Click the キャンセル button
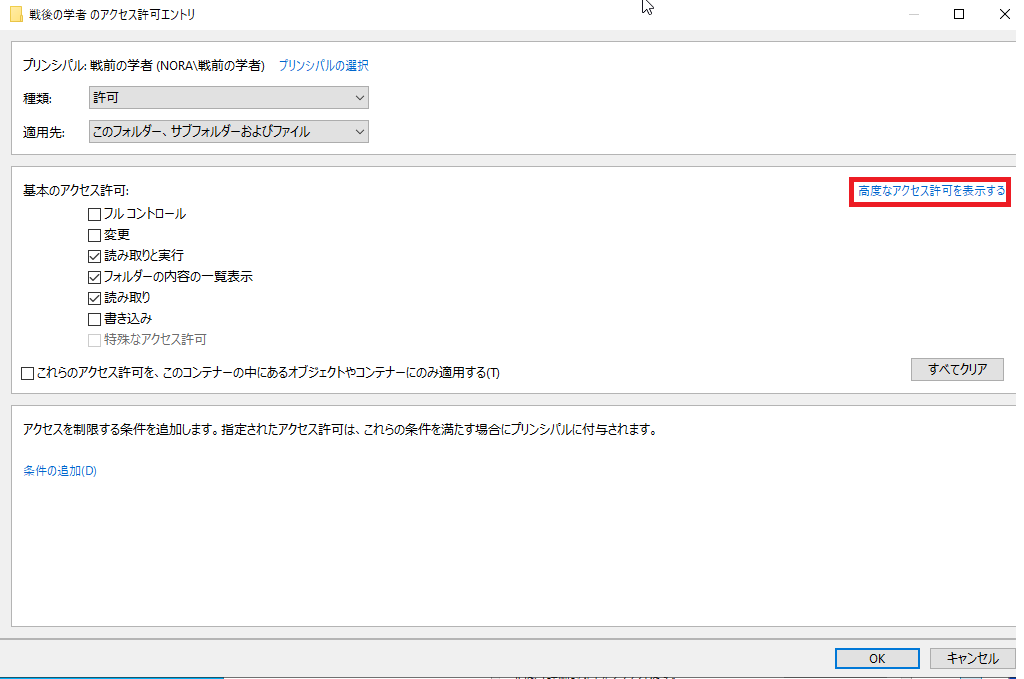The width and height of the screenshot is (1024, 679). coord(972,658)
